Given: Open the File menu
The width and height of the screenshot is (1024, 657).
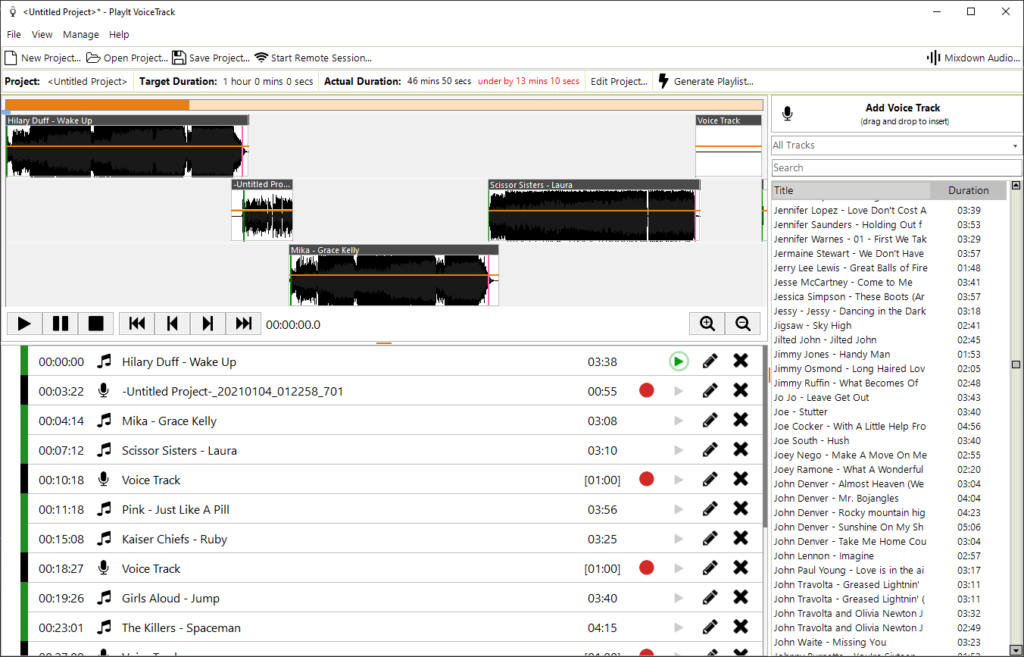Looking at the screenshot, I should pyautogui.click(x=14, y=35).
